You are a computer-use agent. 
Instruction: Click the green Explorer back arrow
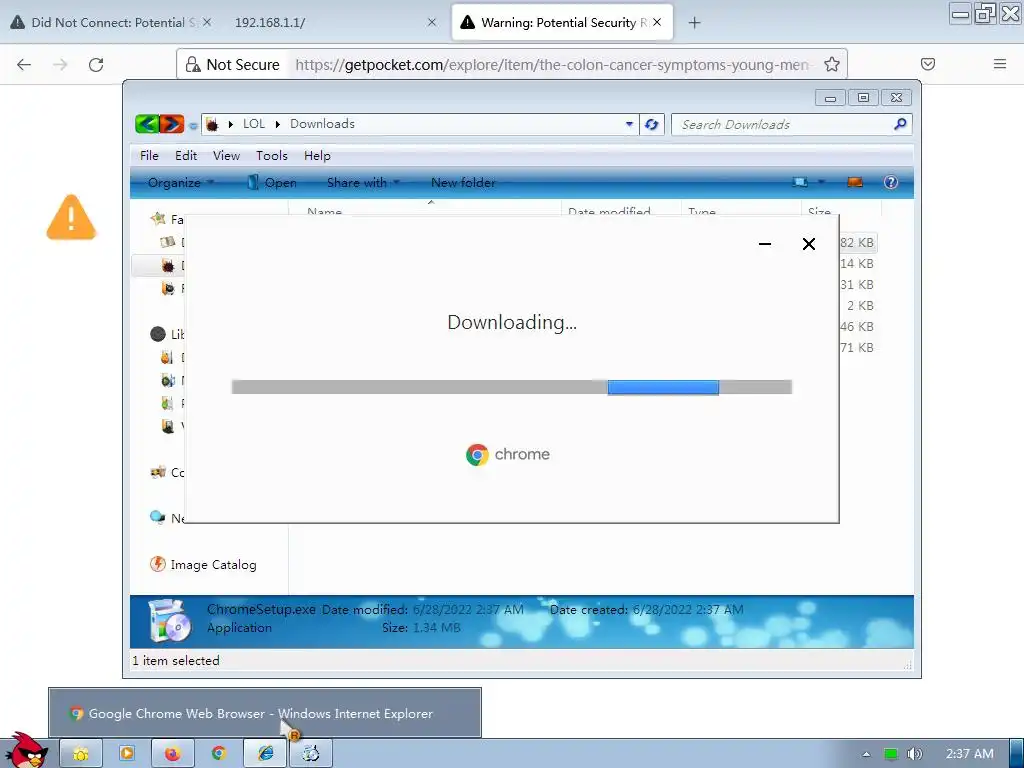click(x=147, y=123)
